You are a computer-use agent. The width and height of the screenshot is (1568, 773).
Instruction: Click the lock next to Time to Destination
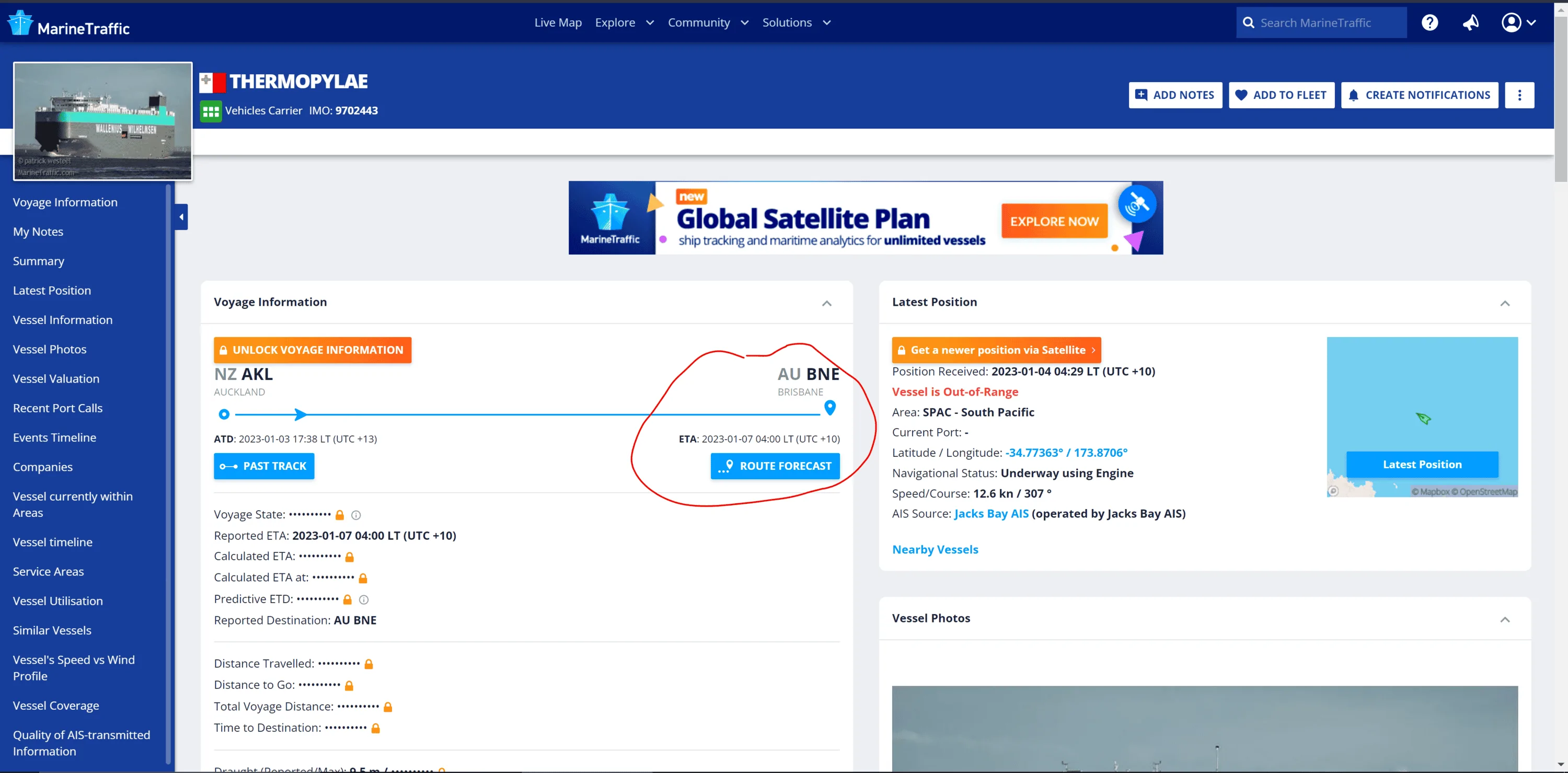[376, 728]
